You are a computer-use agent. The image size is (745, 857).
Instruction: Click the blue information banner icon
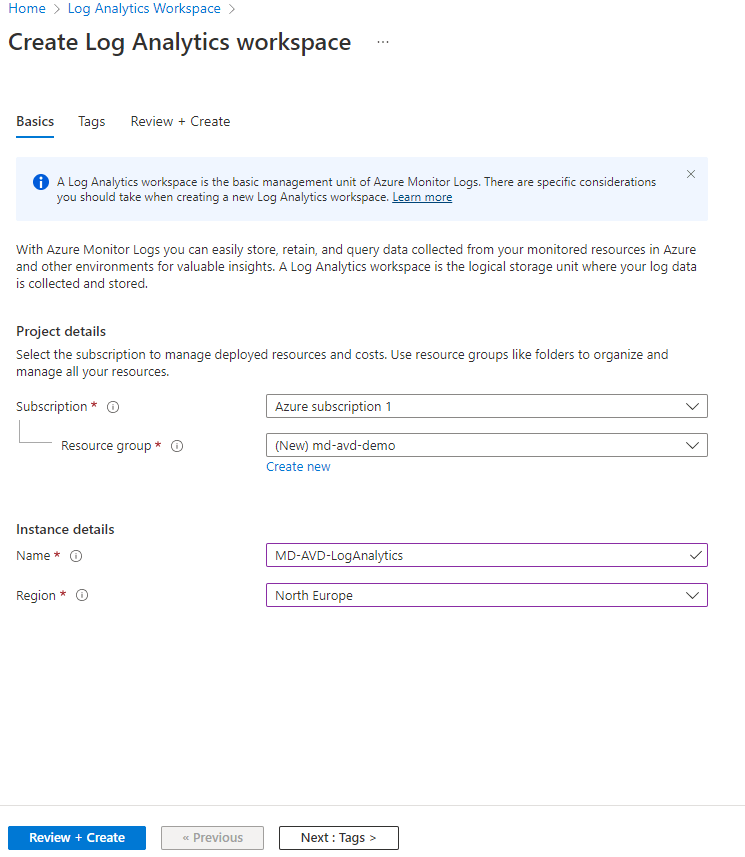(41, 182)
